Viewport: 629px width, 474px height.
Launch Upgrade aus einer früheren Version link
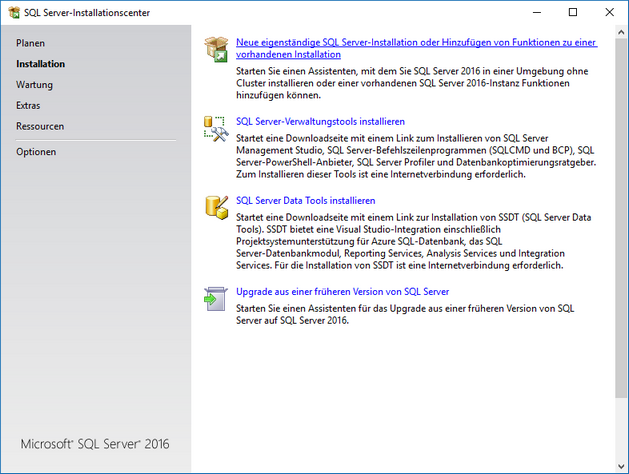[343, 292]
